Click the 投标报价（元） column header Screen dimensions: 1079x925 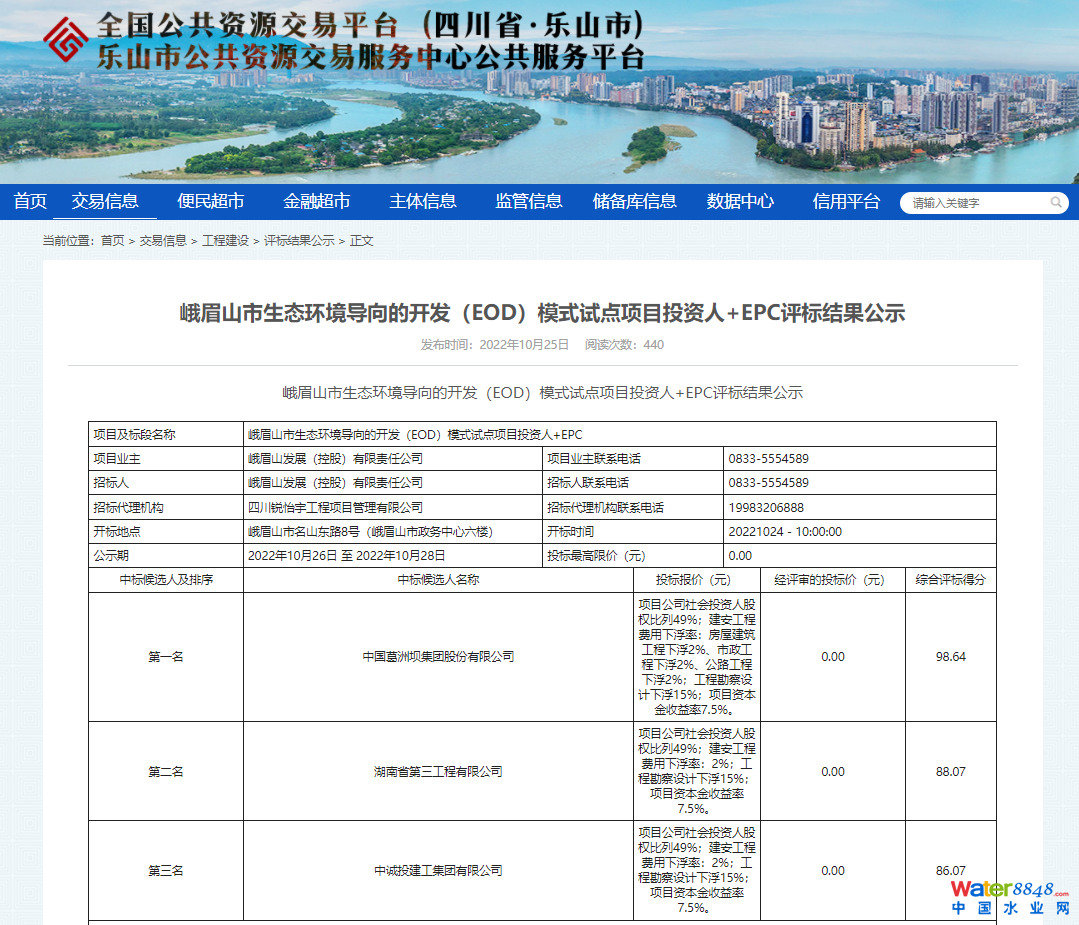tap(696, 580)
